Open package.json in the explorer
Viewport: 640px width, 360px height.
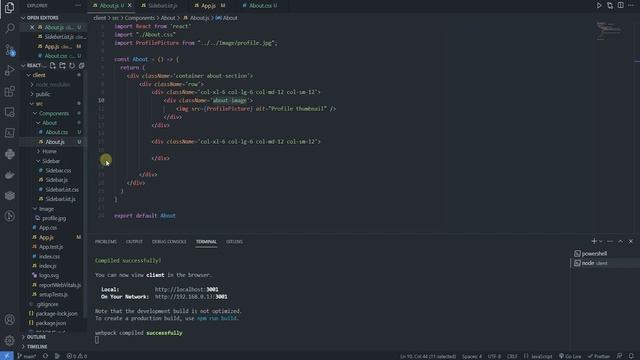click(51, 323)
